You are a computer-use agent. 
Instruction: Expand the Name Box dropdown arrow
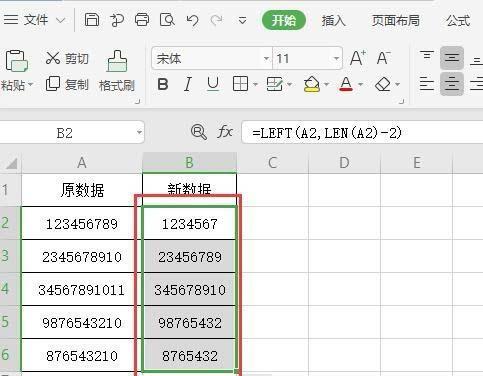pyautogui.click(x=139, y=132)
